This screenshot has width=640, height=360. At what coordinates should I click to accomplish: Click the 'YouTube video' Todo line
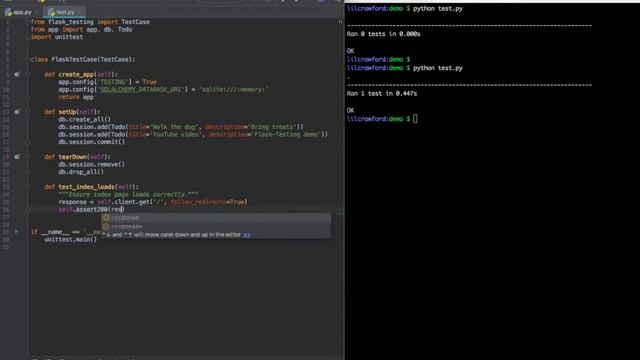[193, 134]
